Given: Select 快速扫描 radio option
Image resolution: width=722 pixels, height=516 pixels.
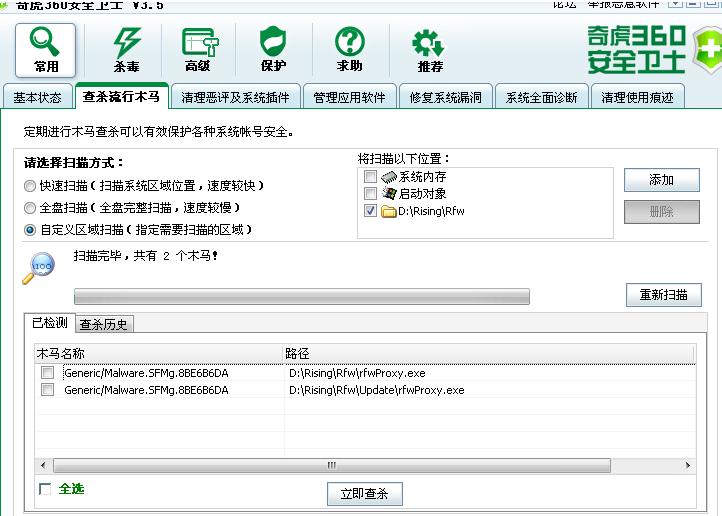Looking at the screenshot, I should tap(30, 186).
